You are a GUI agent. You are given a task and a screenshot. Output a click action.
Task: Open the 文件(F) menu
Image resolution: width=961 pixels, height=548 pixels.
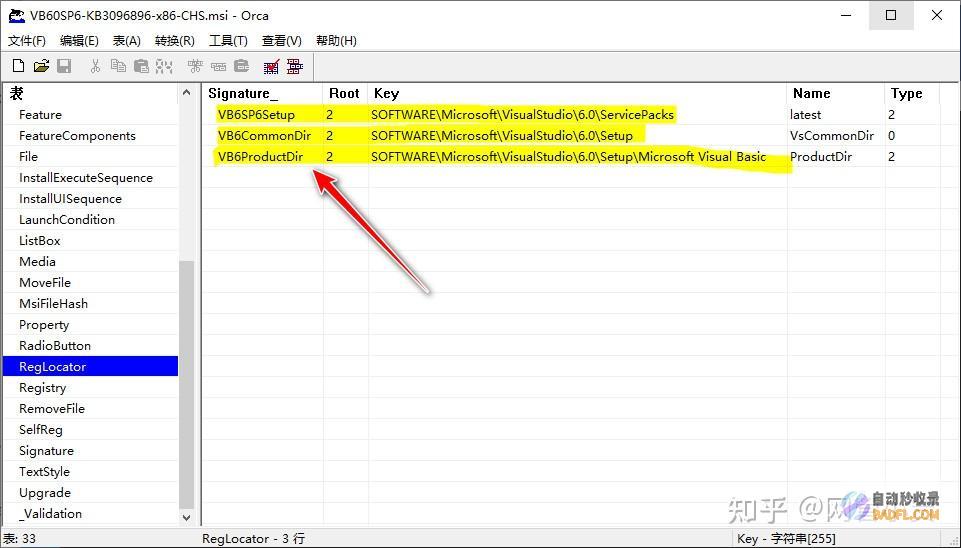(27, 41)
